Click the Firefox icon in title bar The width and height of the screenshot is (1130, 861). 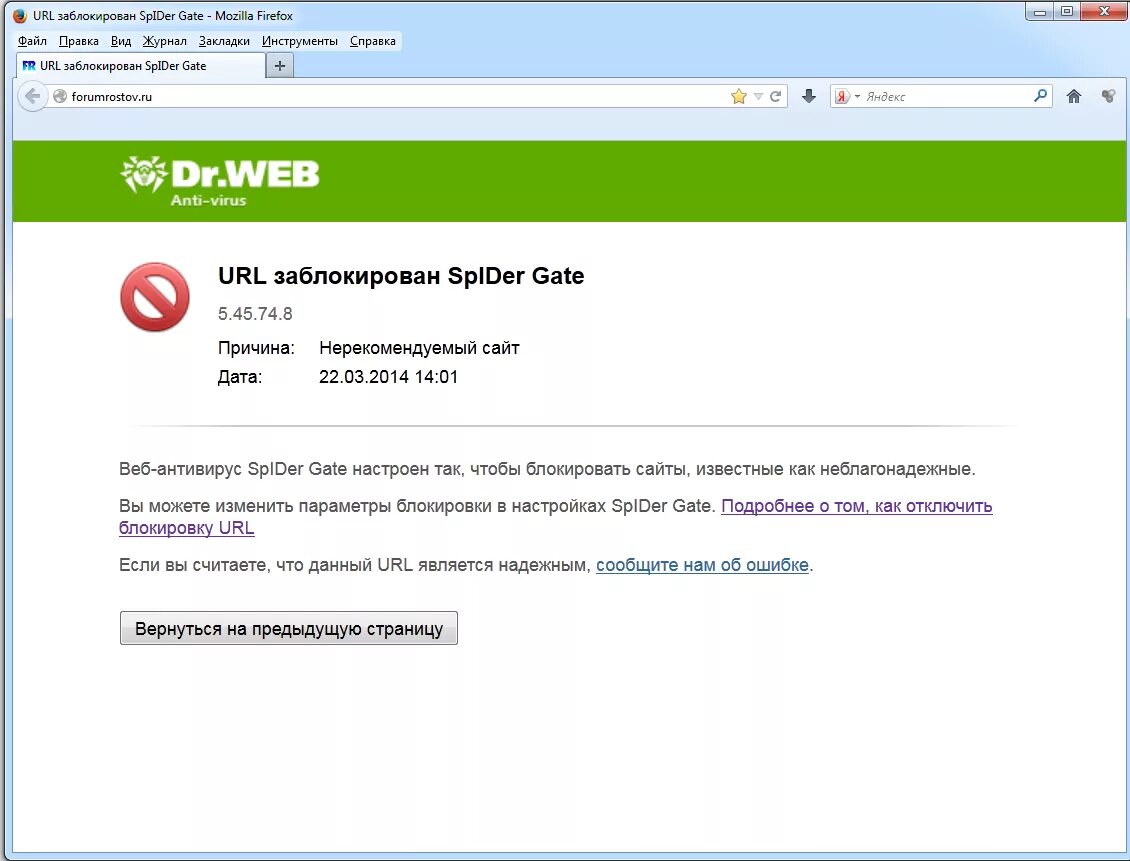pyautogui.click(x=20, y=15)
